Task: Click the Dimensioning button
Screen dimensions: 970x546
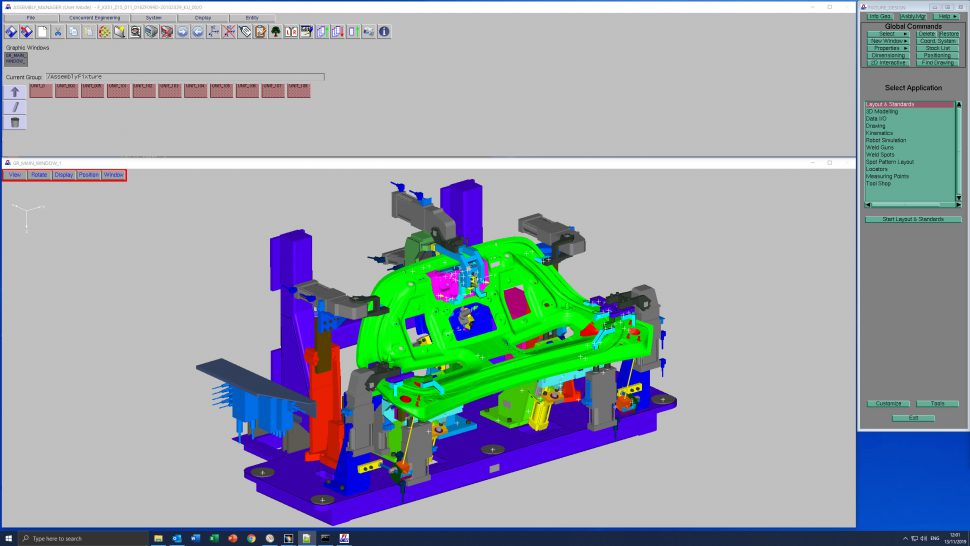Action: coord(888,55)
